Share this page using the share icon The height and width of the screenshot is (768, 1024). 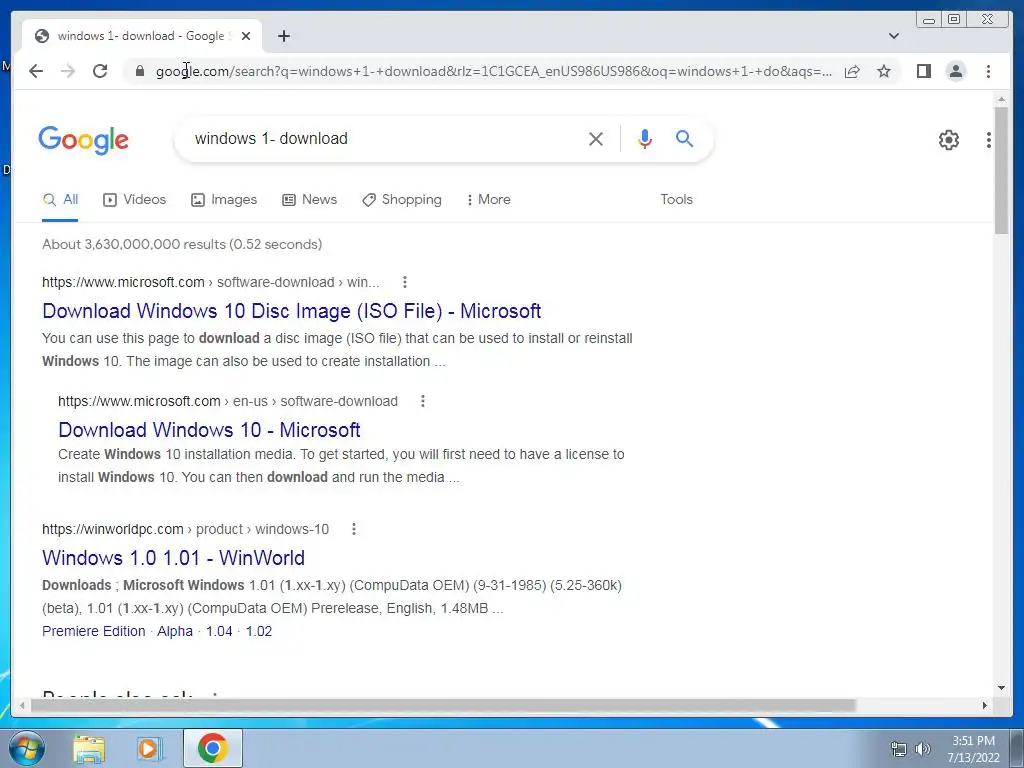[x=852, y=71]
